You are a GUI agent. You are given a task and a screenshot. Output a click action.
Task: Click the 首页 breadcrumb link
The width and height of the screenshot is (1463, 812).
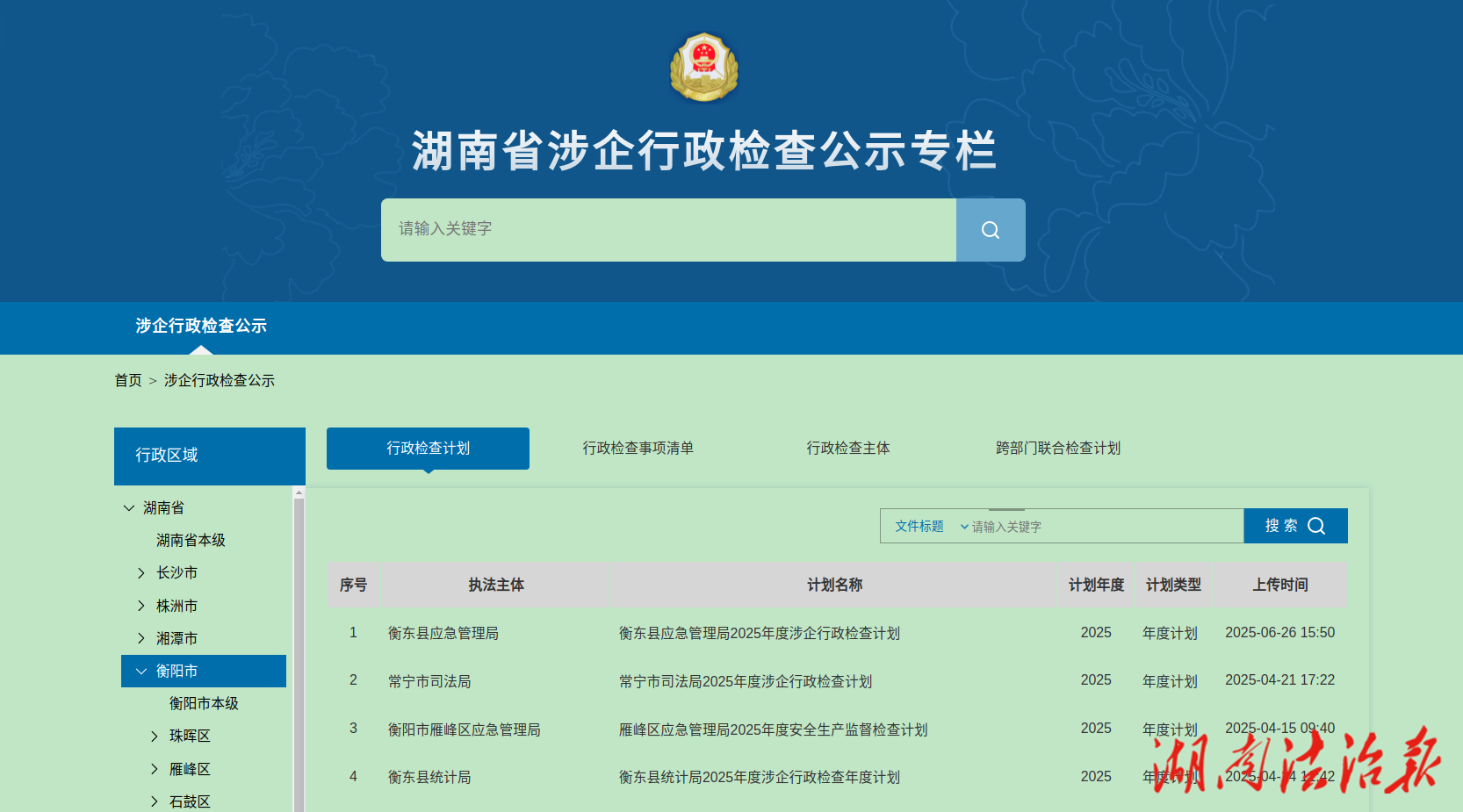[x=128, y=379]
